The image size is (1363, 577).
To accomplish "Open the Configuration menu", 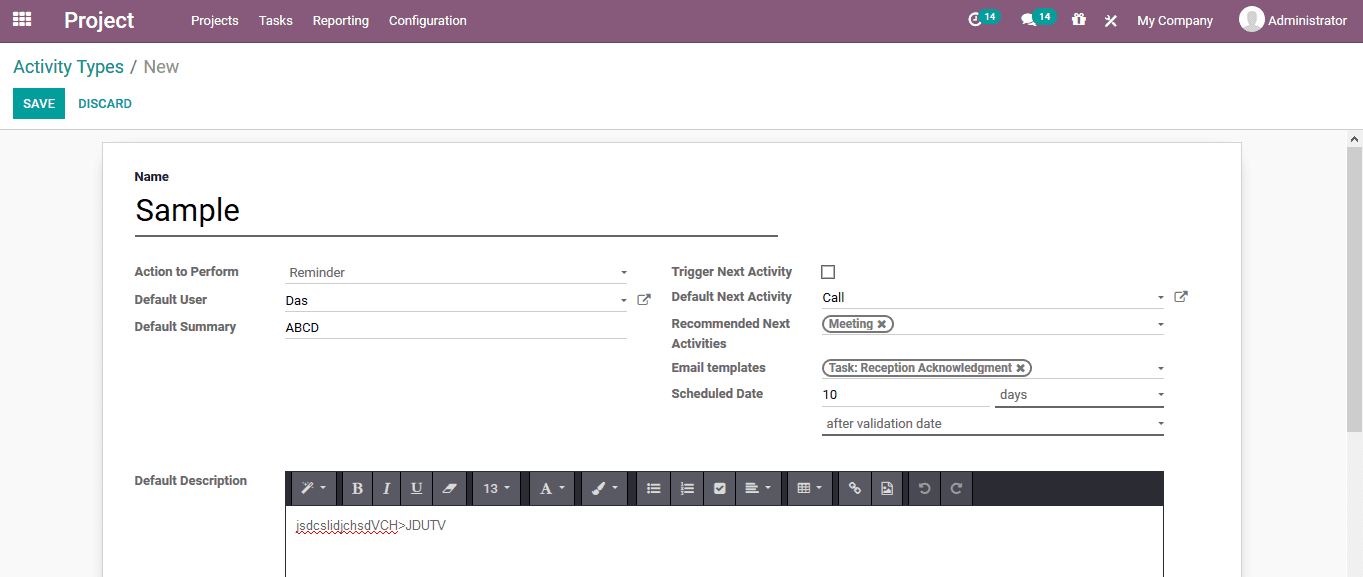I will 427,20.
